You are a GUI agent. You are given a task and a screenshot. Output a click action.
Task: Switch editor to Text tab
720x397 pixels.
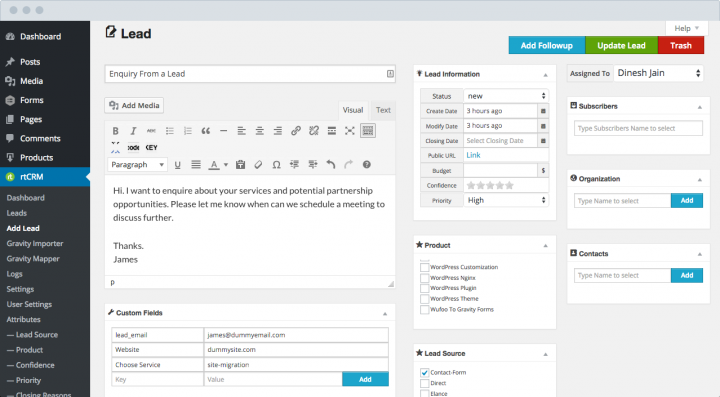pyautogui.click(x=383, y=110)
